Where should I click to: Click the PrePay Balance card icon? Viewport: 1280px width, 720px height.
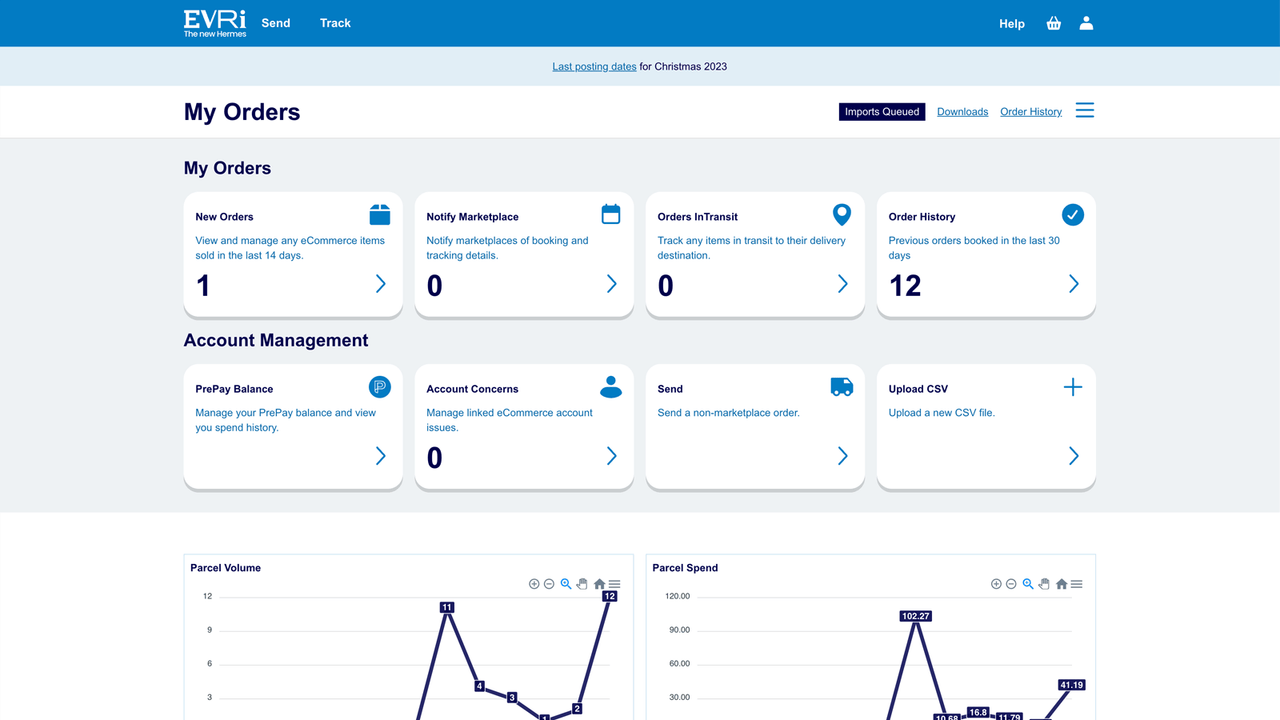379,386
